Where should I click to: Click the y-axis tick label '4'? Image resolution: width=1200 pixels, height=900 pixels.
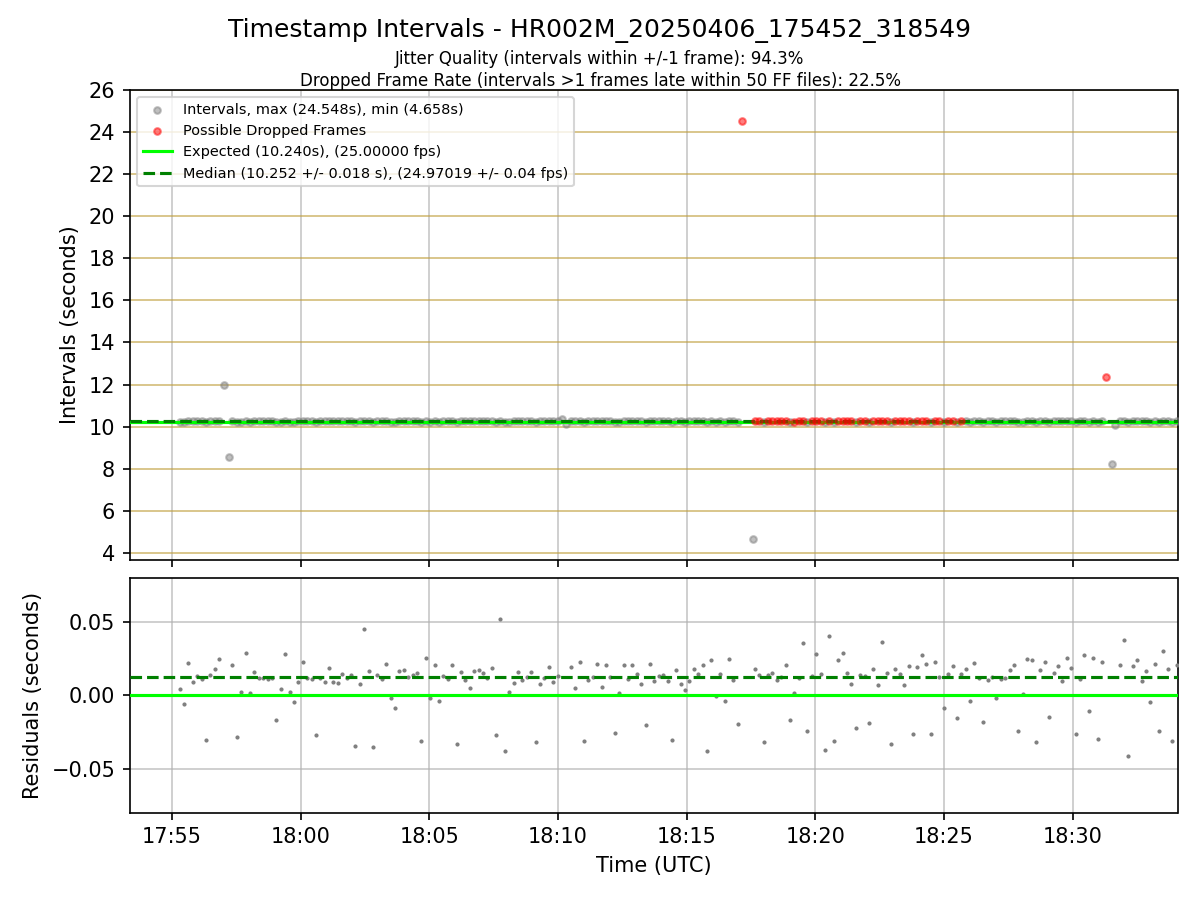coord(109,554)
